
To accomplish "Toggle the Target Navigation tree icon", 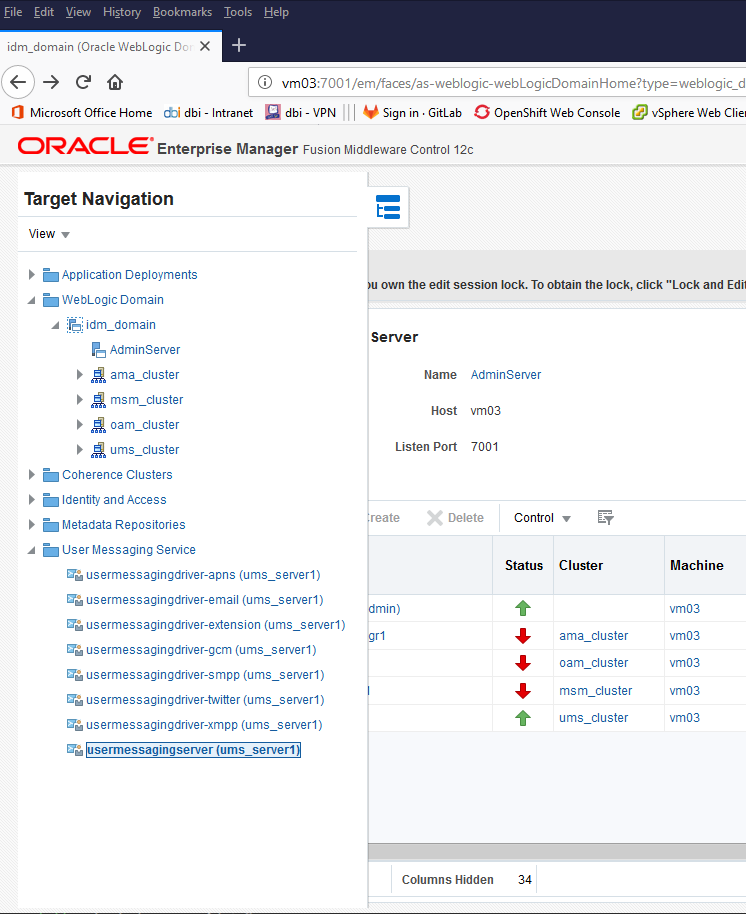I will click(388, 207).
